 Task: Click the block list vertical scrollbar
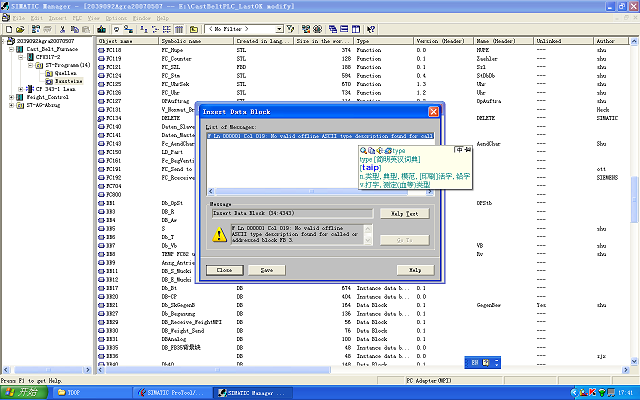(634, 201)
